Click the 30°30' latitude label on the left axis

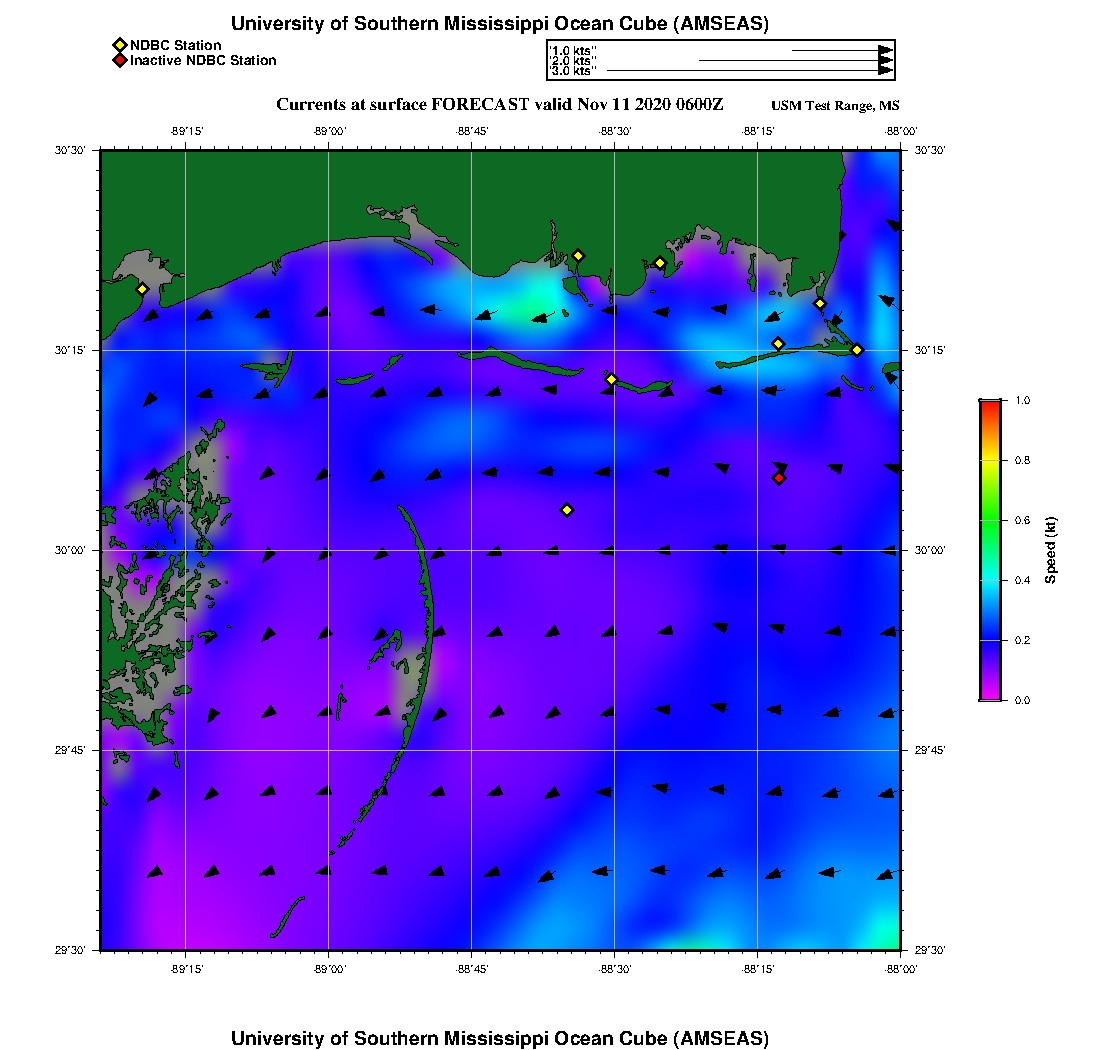click(x=70, y=150)
